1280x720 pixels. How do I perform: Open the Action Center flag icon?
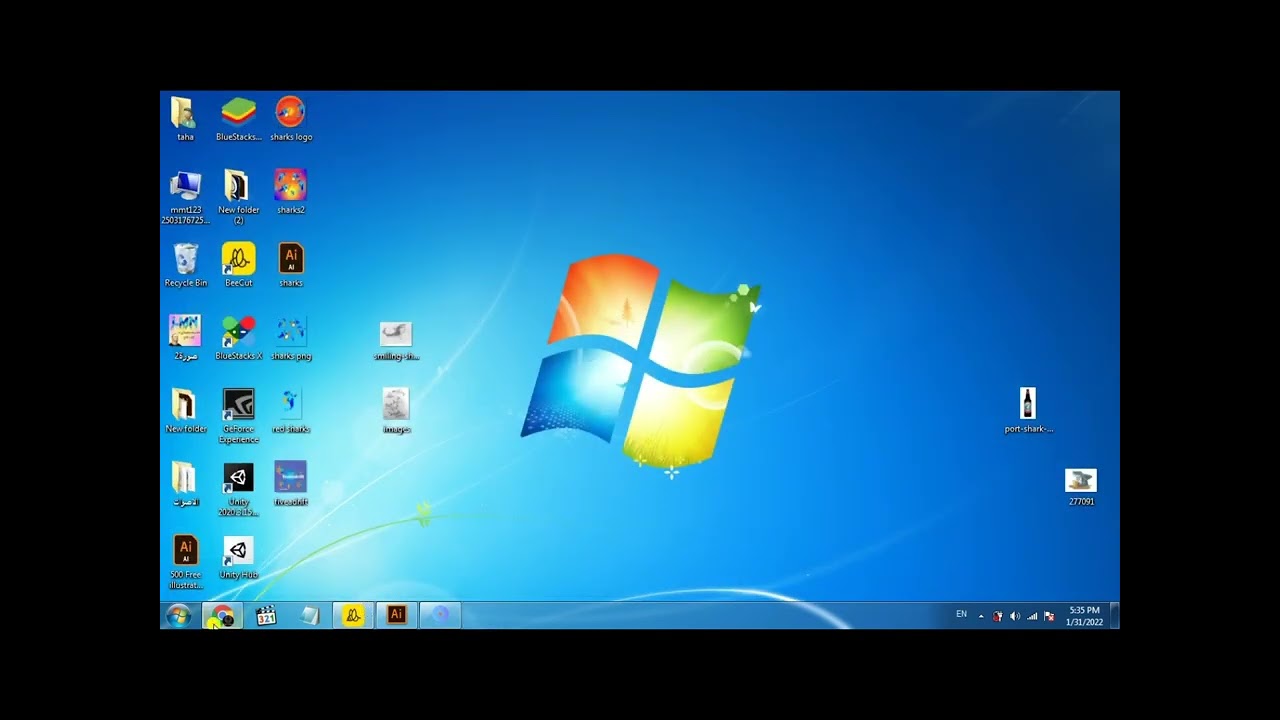(1049, 616)
